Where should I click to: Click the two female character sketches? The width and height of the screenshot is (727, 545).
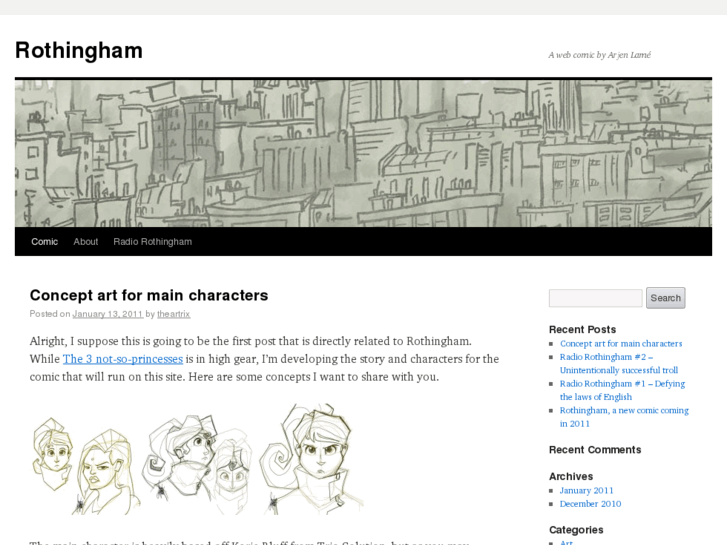click(x=85, y=465)
